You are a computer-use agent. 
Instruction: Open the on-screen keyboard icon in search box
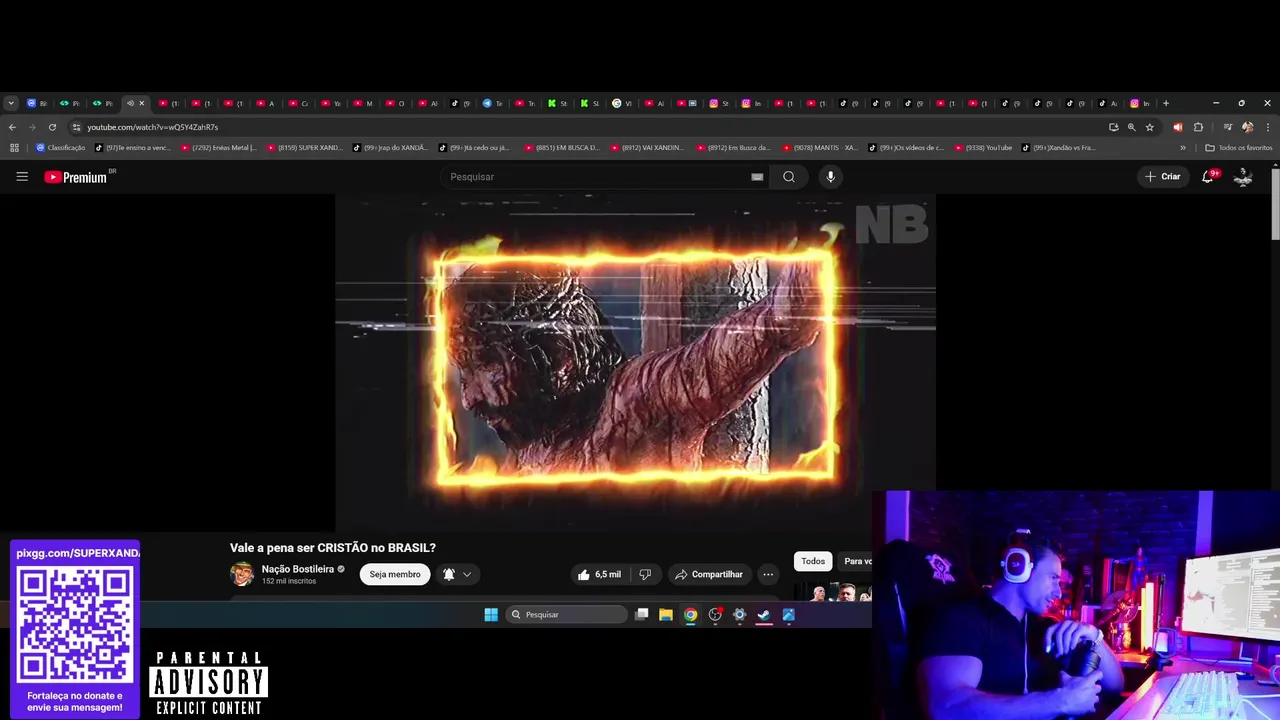(x=757, y=177)
